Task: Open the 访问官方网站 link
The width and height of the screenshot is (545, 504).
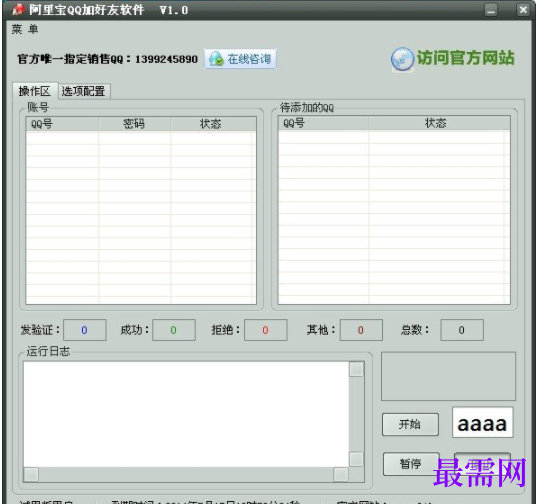Action: click(465, 58)
